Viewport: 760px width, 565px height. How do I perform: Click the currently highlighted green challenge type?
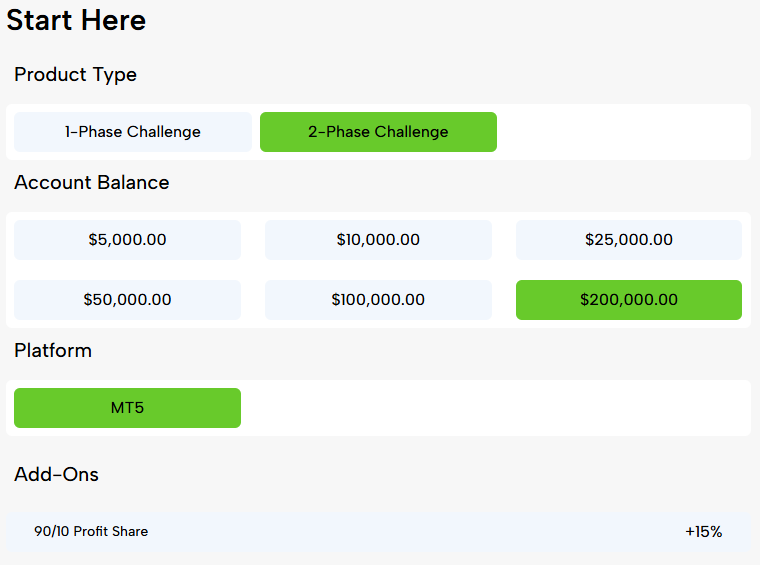pos(378,132)
